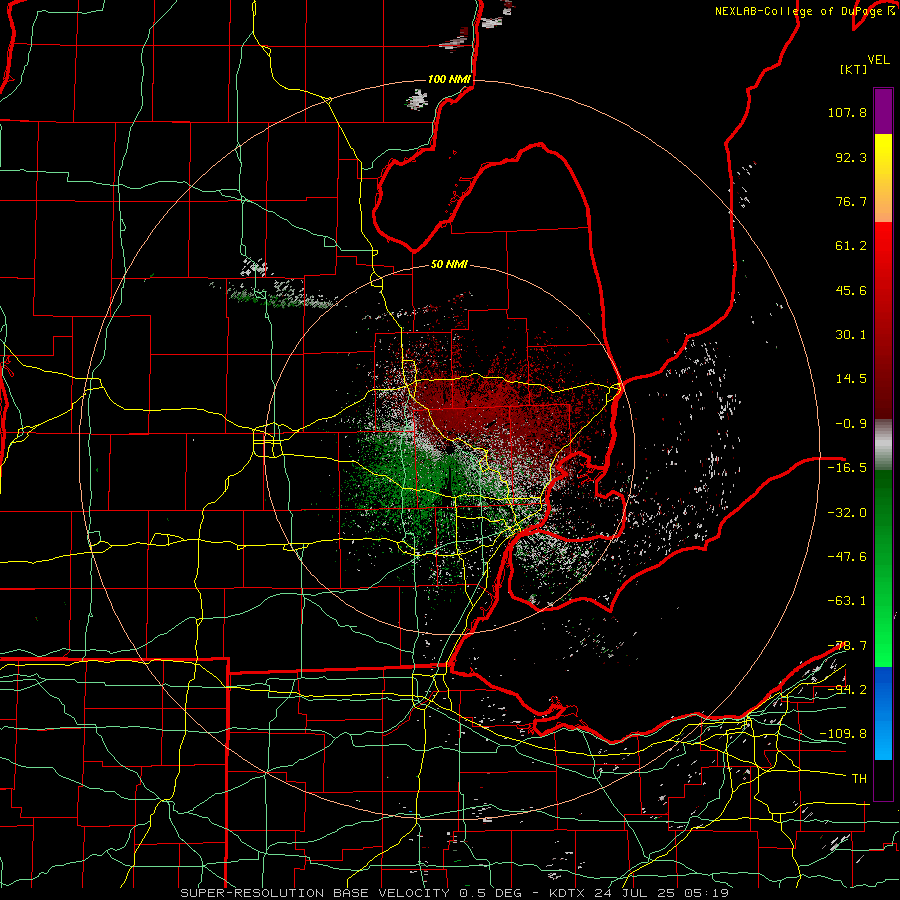Click the [KT] units label
This screenshot has width=900, height=900.
pyautogui.click(x=854, y=69)
